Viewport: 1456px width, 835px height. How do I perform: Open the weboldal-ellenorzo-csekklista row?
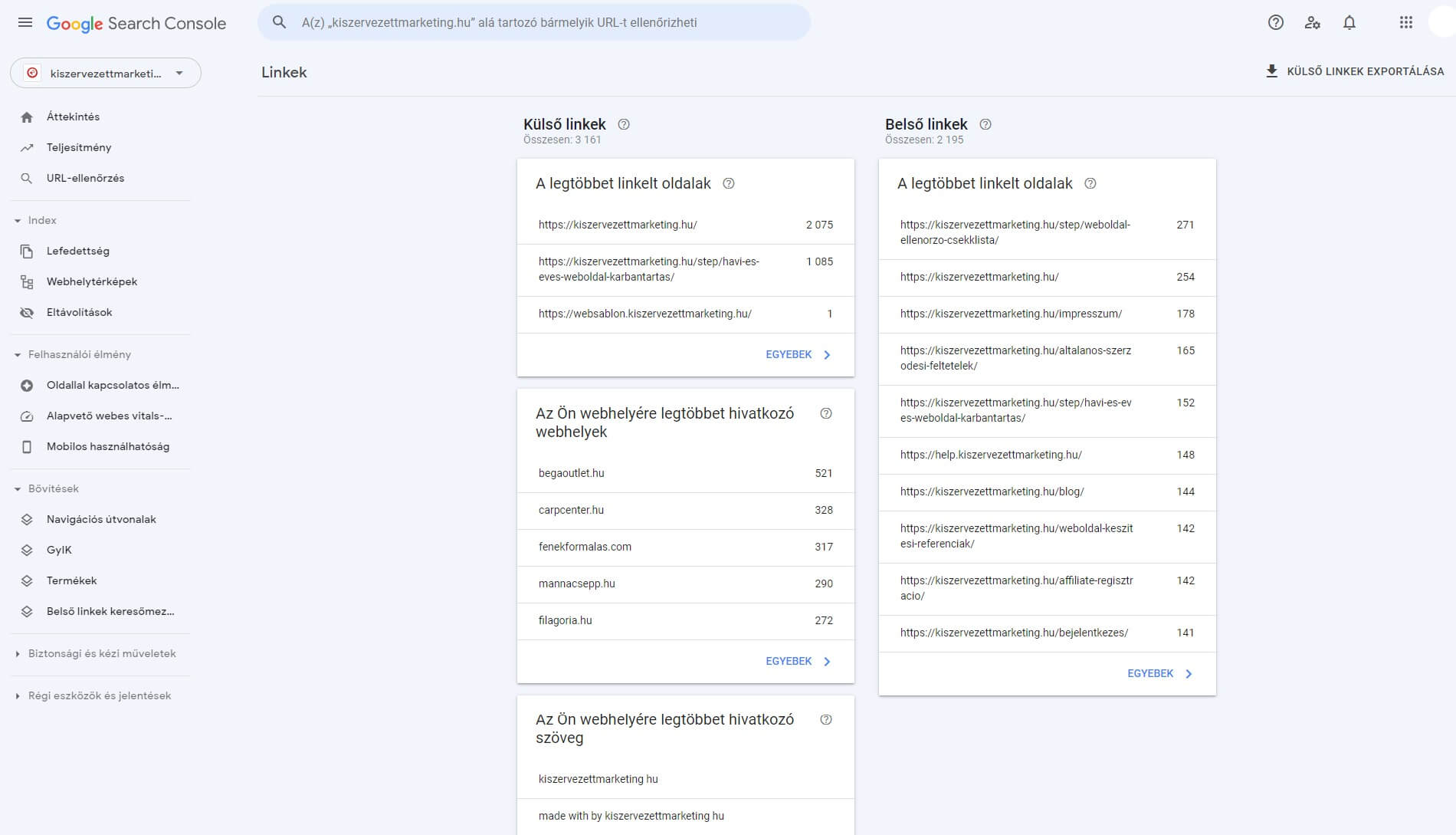click(1048, 232)
